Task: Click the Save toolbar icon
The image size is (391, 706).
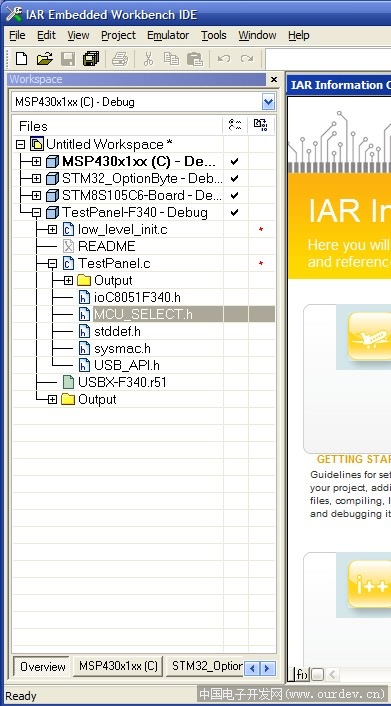Action: tap(68, 59)
